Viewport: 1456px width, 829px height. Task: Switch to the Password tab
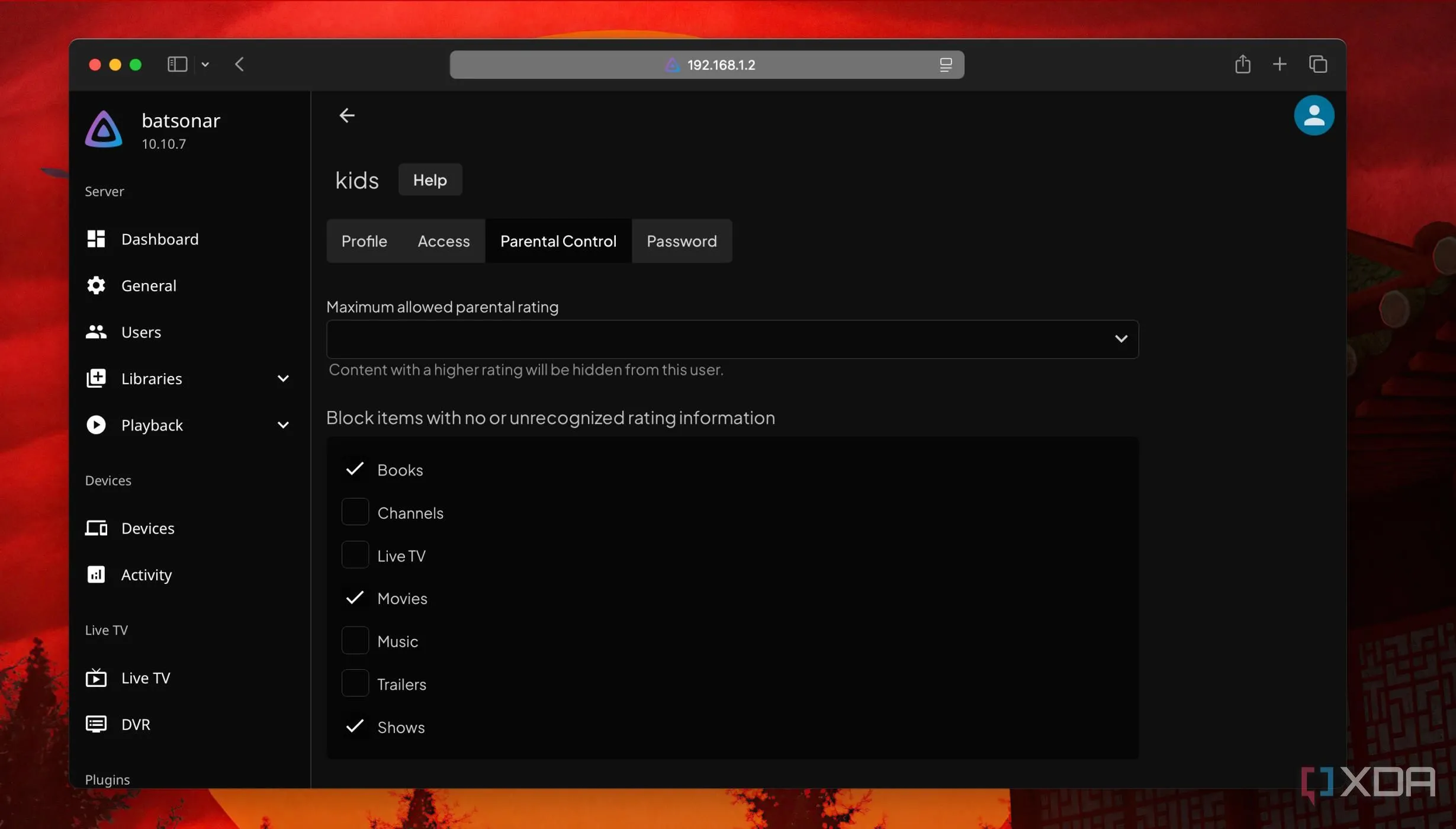[681, 241]
